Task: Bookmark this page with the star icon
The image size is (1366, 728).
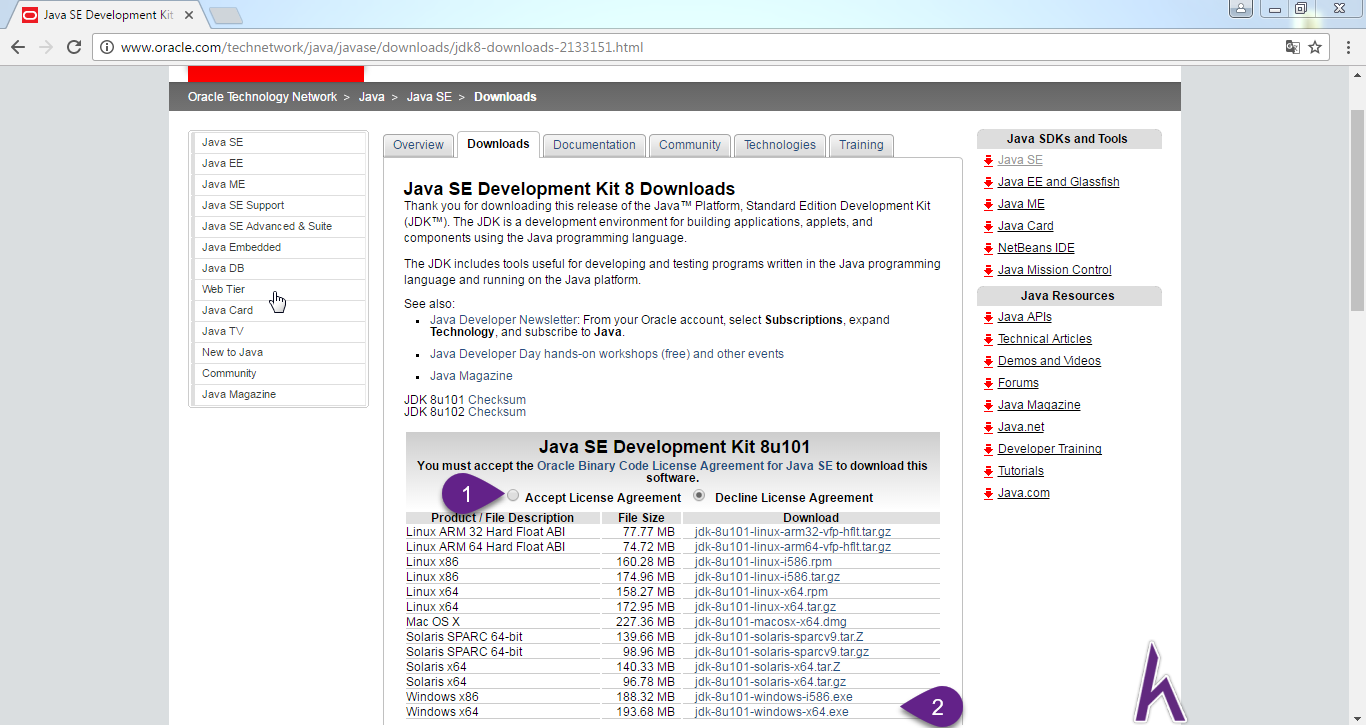Action: (1316, 47)
